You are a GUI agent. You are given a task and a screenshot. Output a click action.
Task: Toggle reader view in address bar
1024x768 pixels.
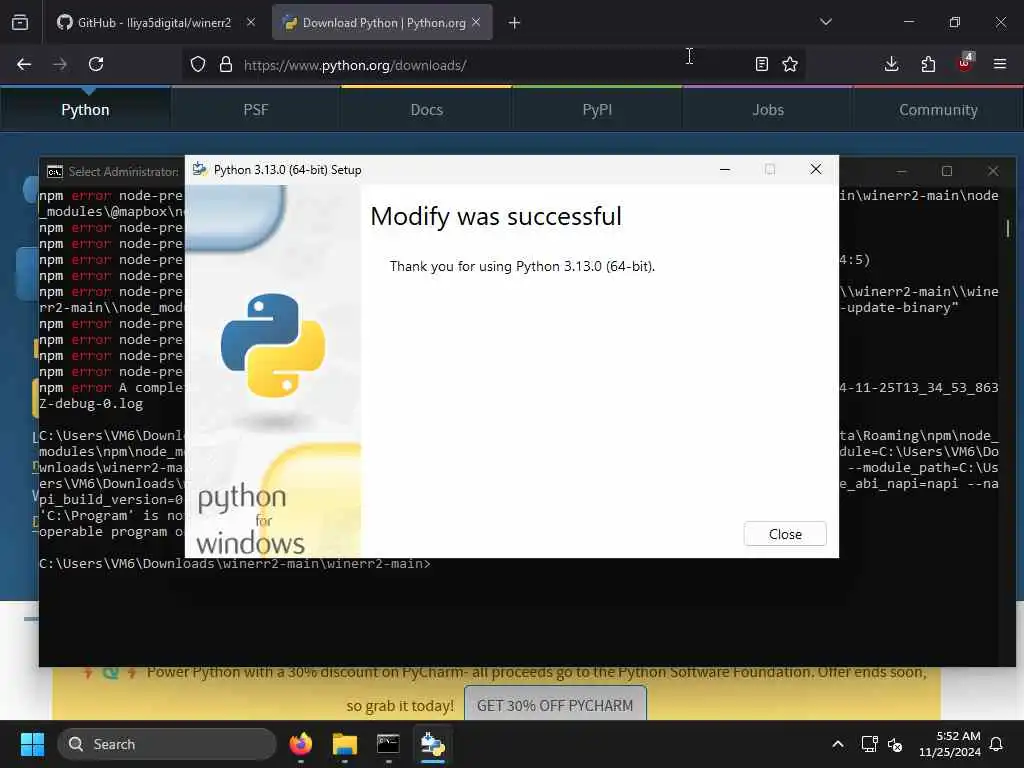[x=761, y=64]
